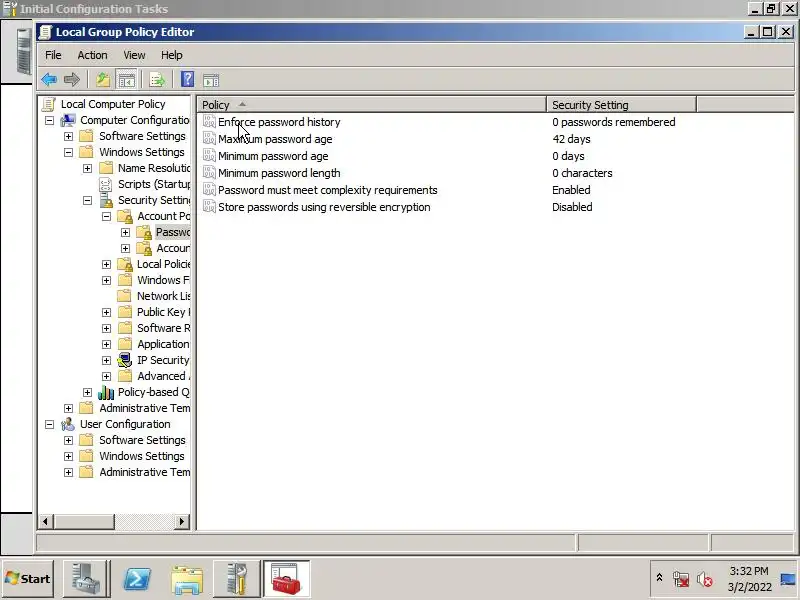Click the red toolbox taskbar button

[286, 579]
